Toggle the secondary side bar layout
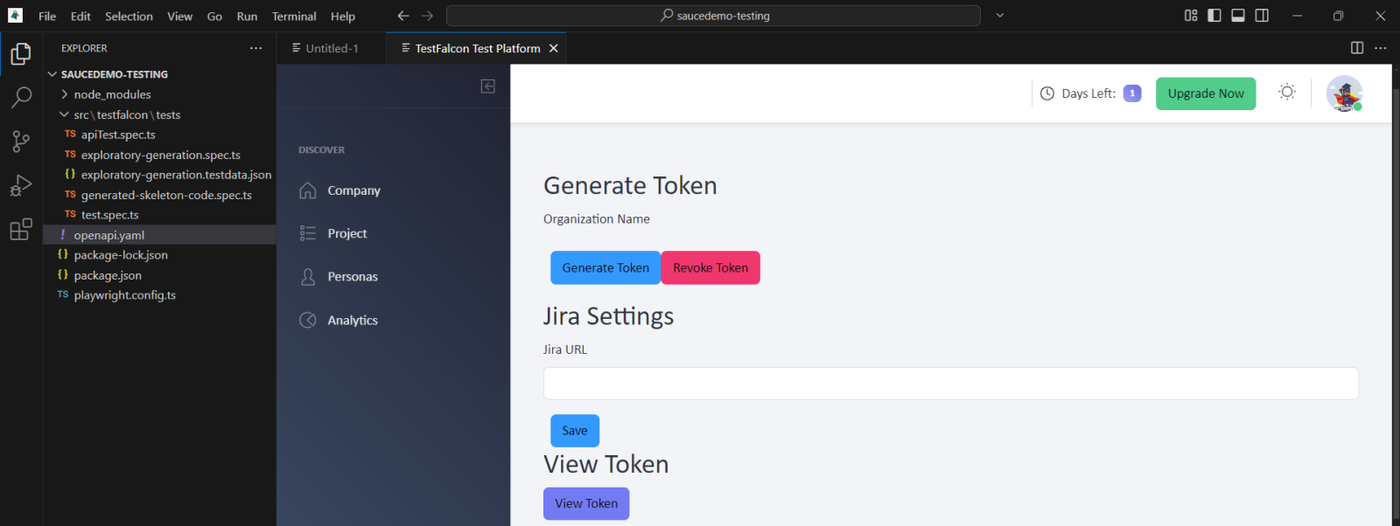The image size is (1400, 526). (1262, 16)
